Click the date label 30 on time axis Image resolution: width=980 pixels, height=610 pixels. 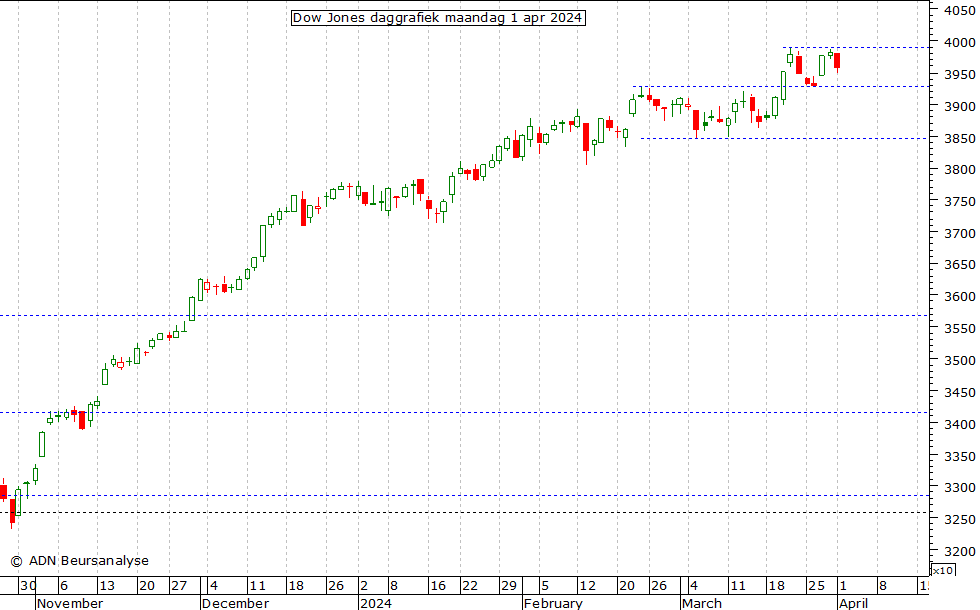tap(27, 586)
